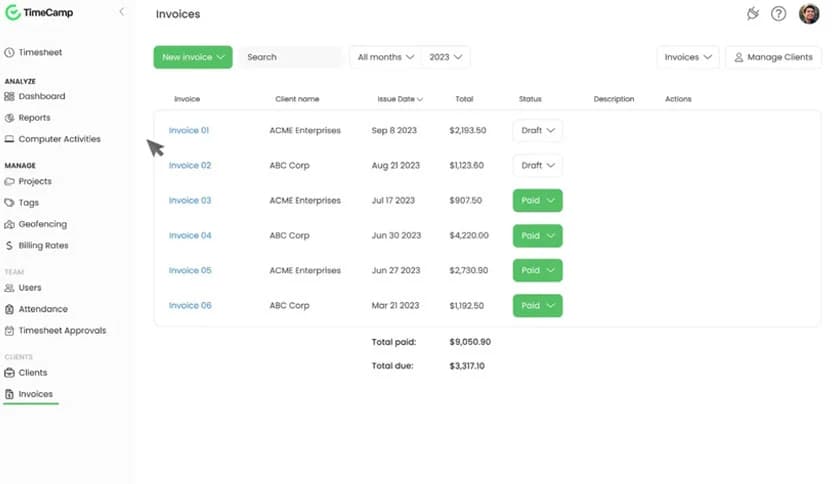Open Paid status dropdown for Invoice 03
Screen dimensions: 836x484
pyautogui.click(x=537, y=200)
